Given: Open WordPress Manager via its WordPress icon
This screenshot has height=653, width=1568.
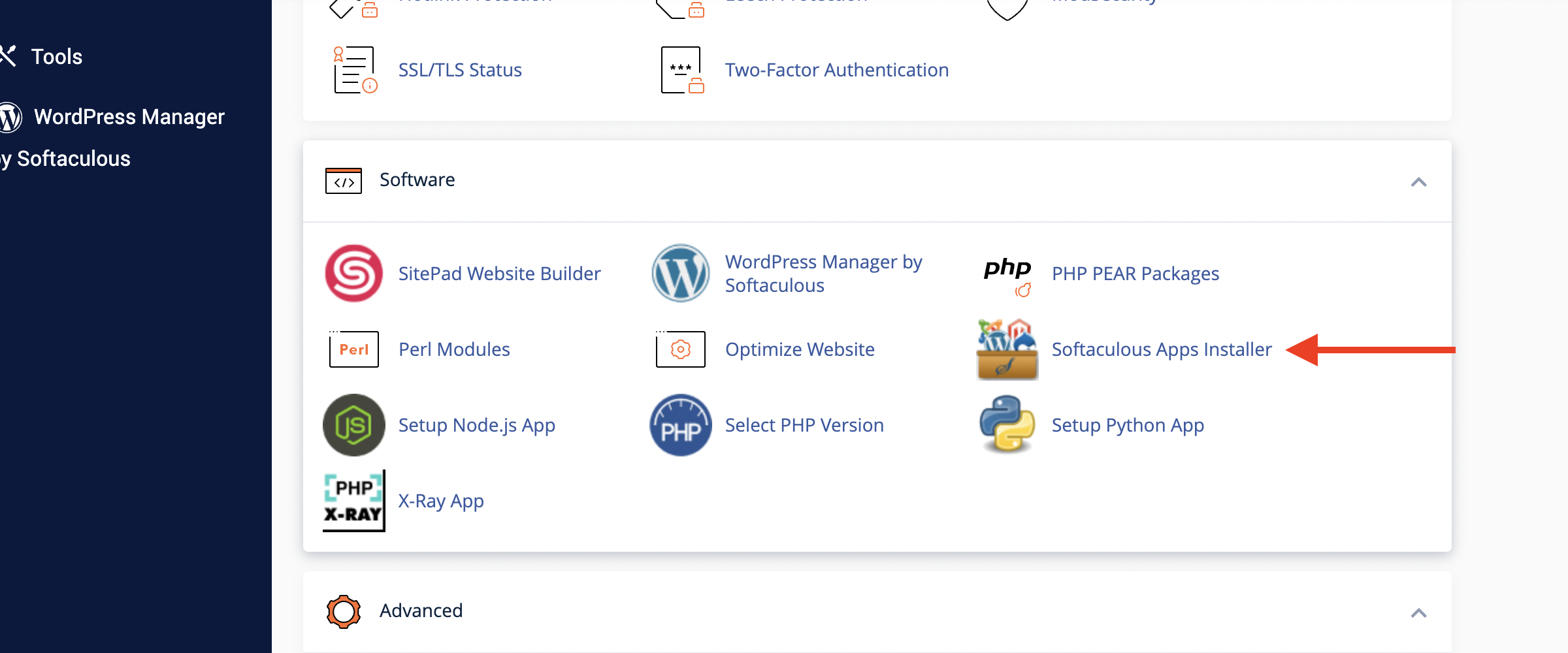Looking at the screenshot, I should point(680,273).
